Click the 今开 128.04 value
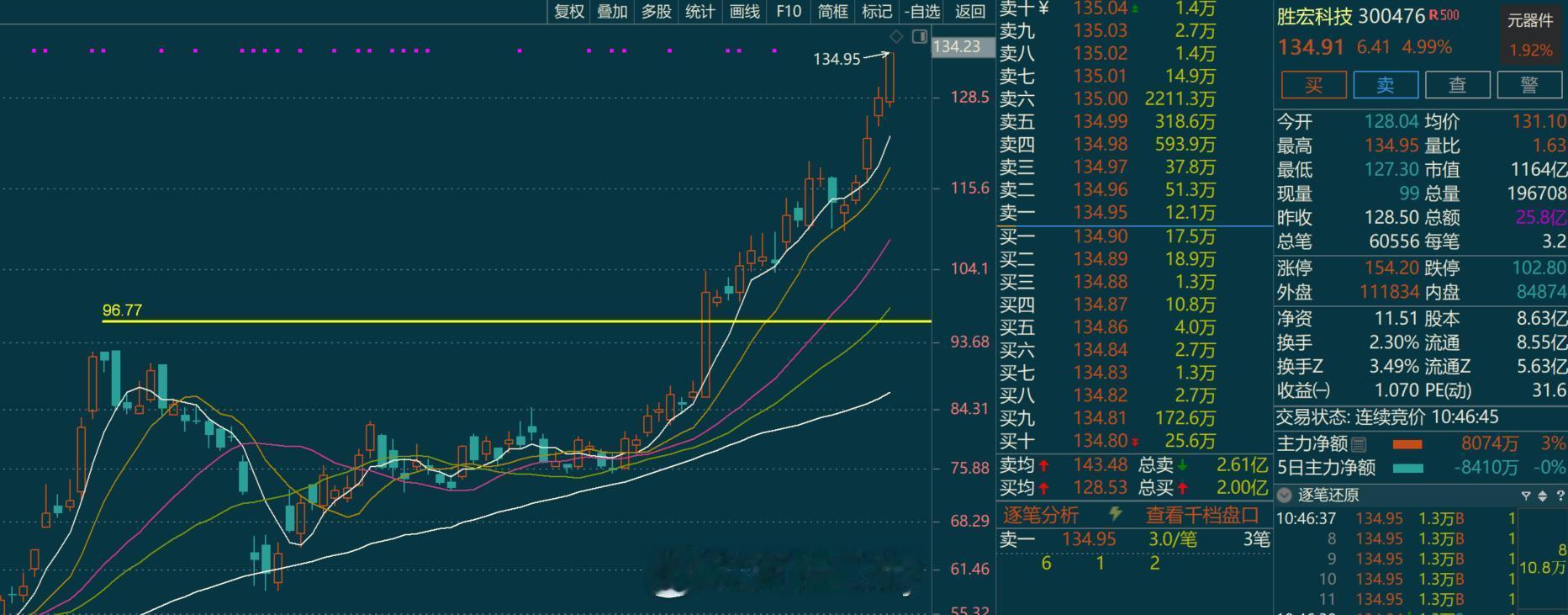This screenshot has height=615, width=1568. tap(1391, 122)
